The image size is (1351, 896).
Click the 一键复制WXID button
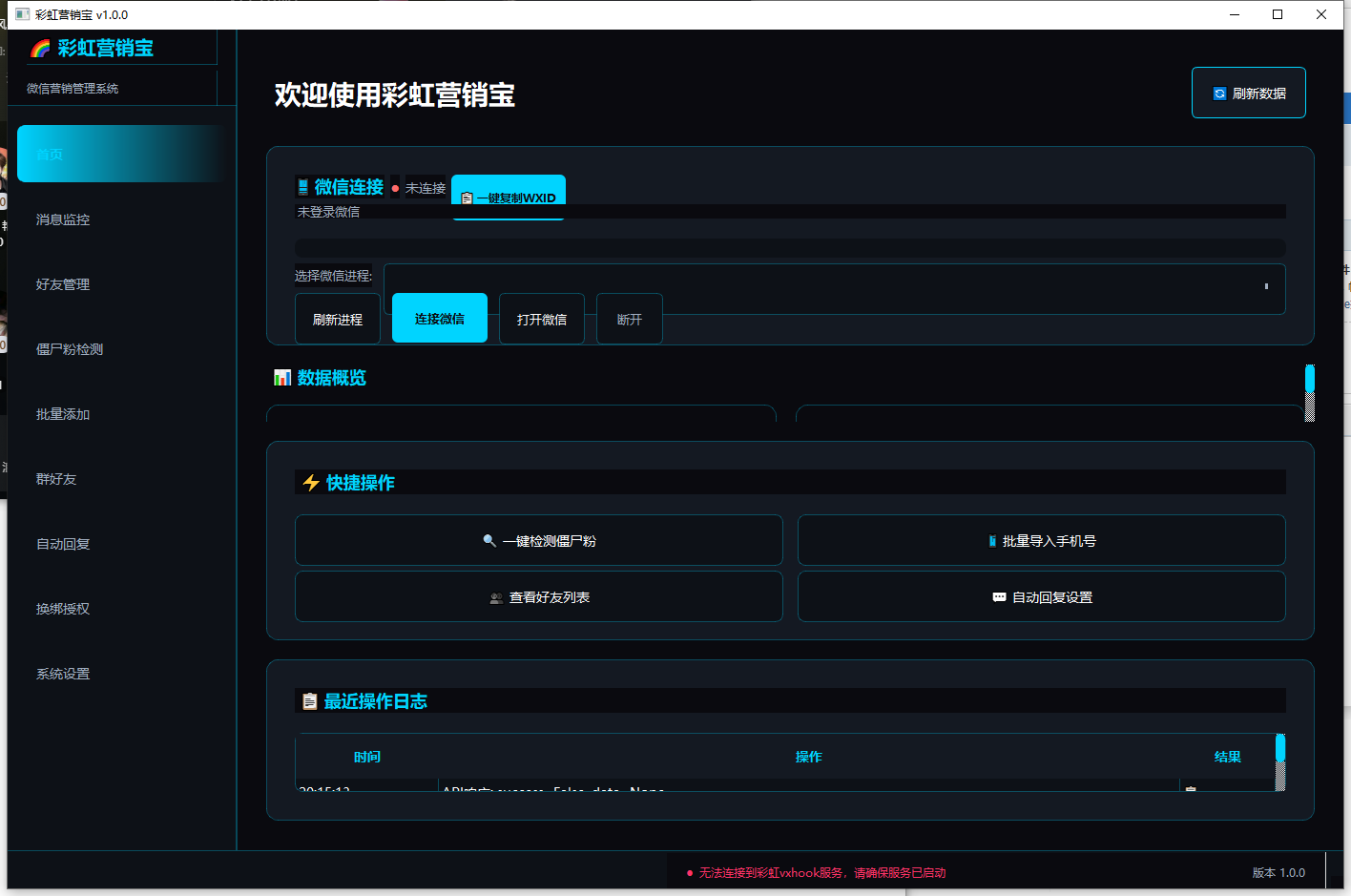coord(509,197)
